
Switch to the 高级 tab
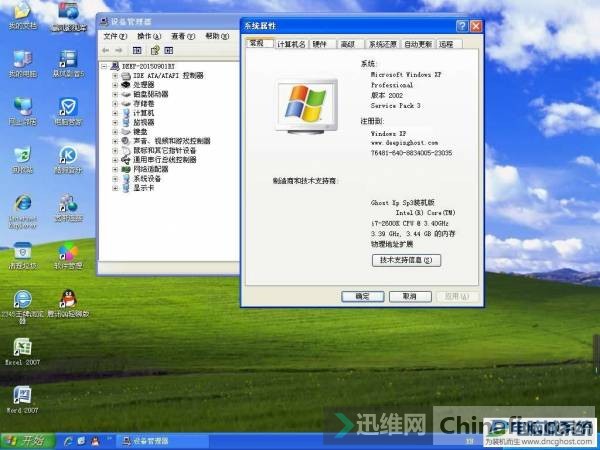(350, 44)
